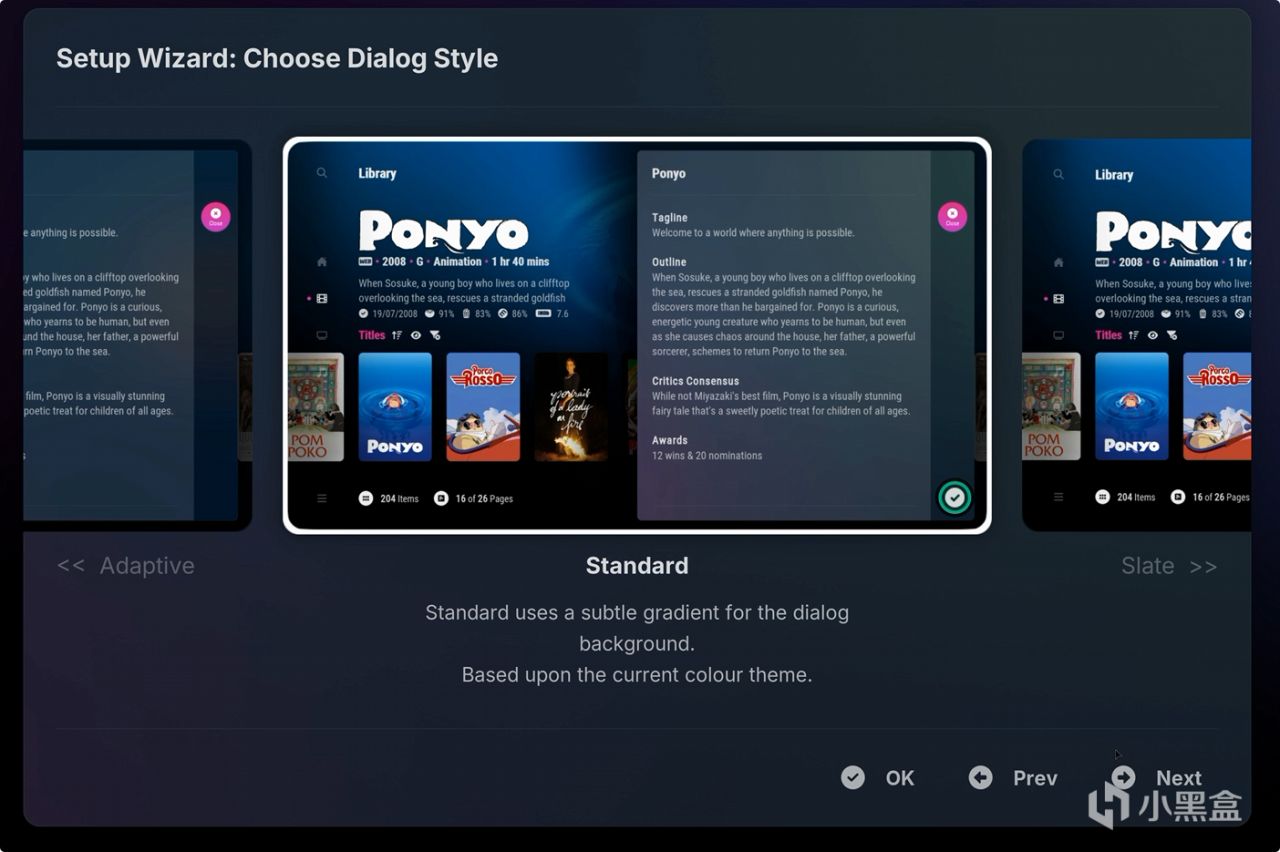This screenshot has width=1280, height=852.
Task: Click the Library heading in Standard preview
Action: click(378, 173)
